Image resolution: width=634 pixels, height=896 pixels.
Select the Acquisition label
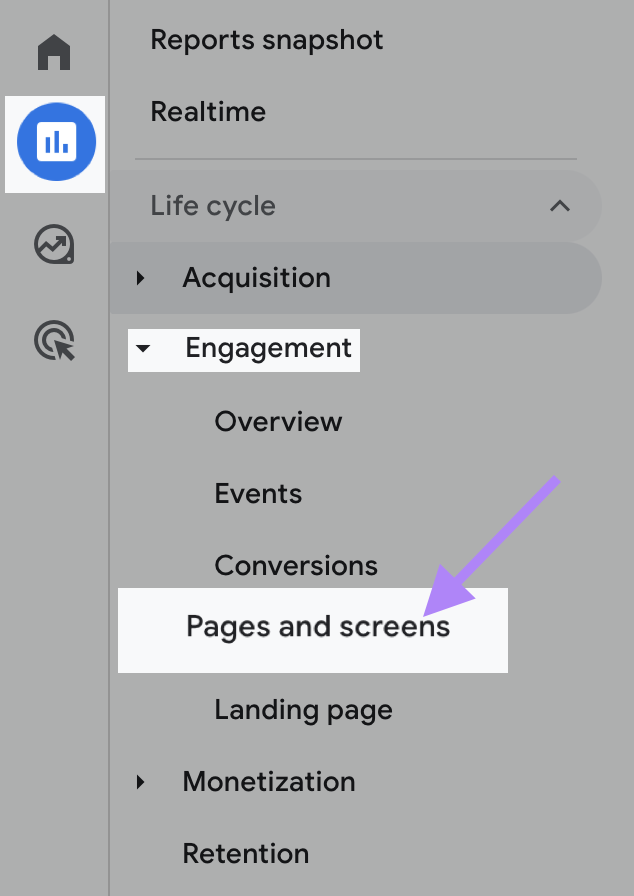256,278
